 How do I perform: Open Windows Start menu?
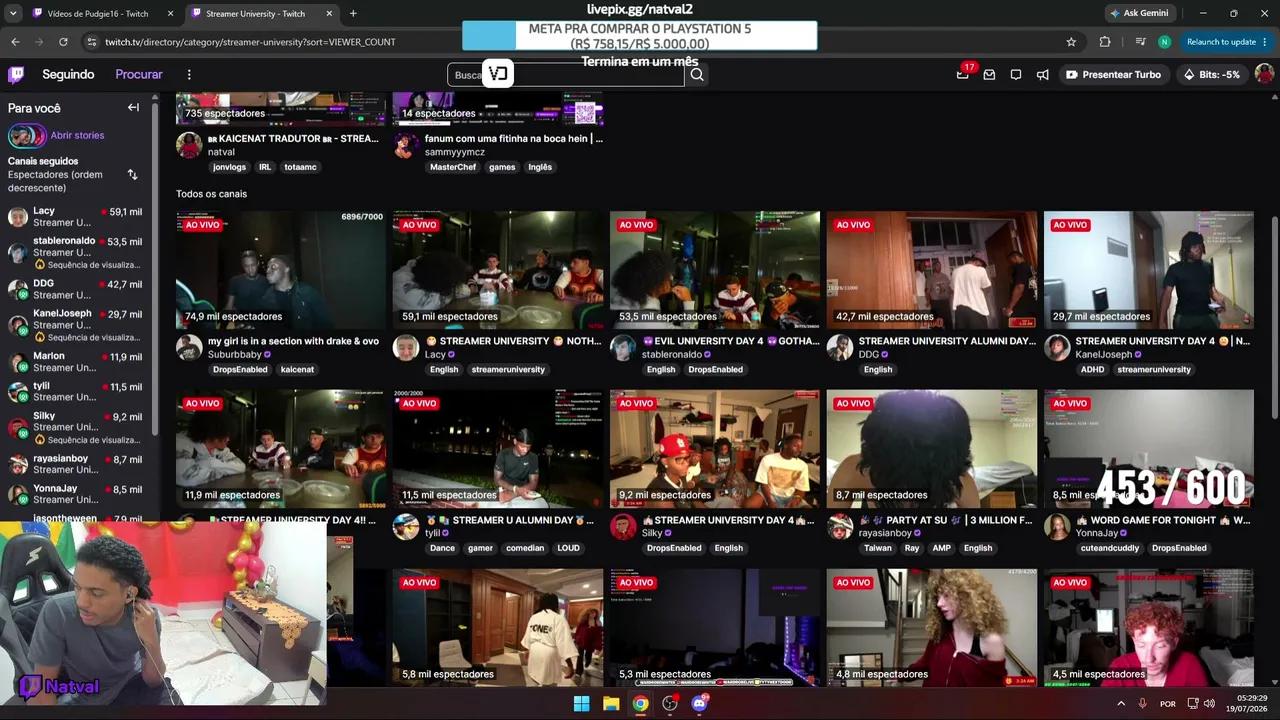pyautogui.click(x=581, y=704)
